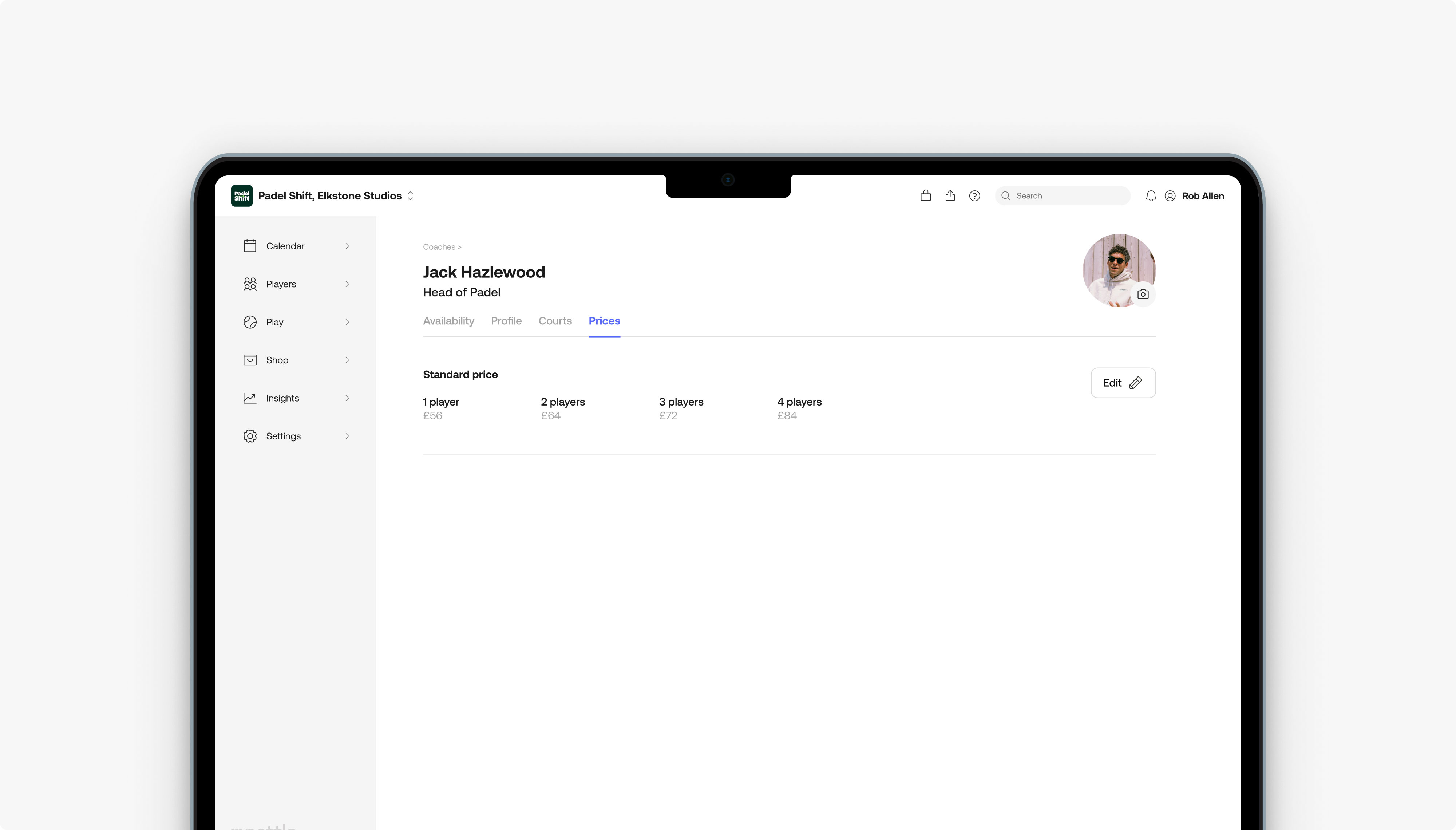Open the Profile tab
This screenshot has height=830, width=1456.
pos(506,321)
